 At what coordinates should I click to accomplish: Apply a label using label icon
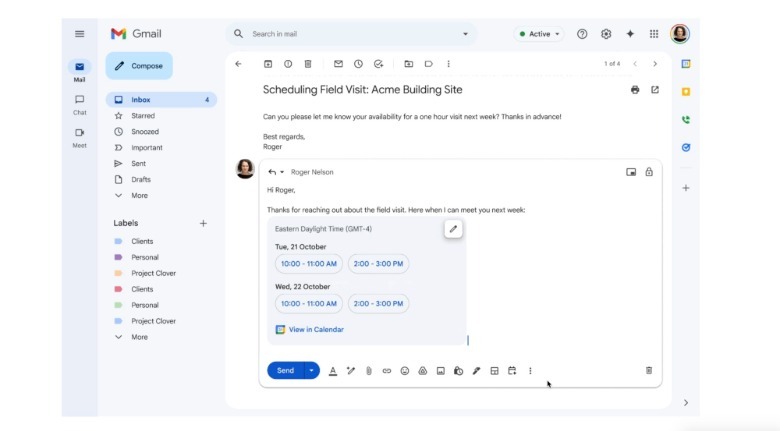click(428, 64)
